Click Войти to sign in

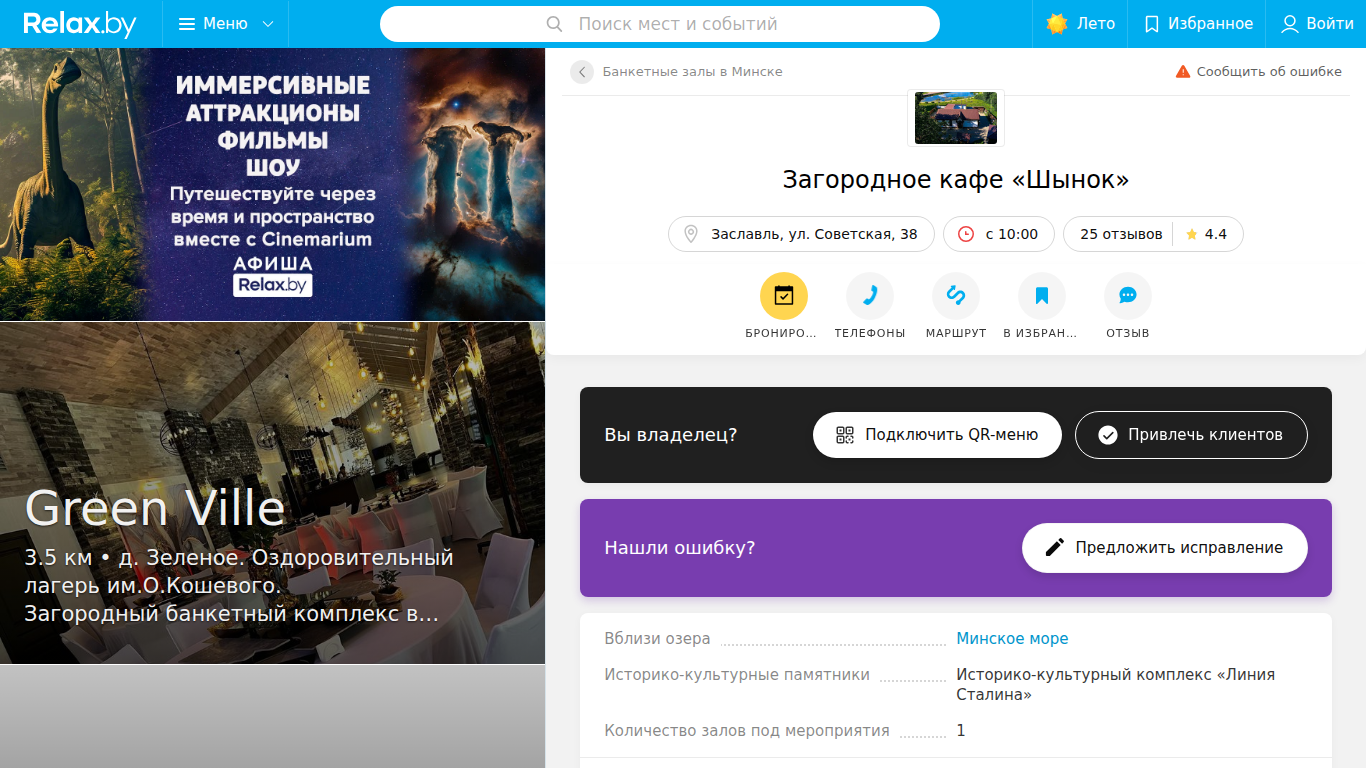(1316, 24)
